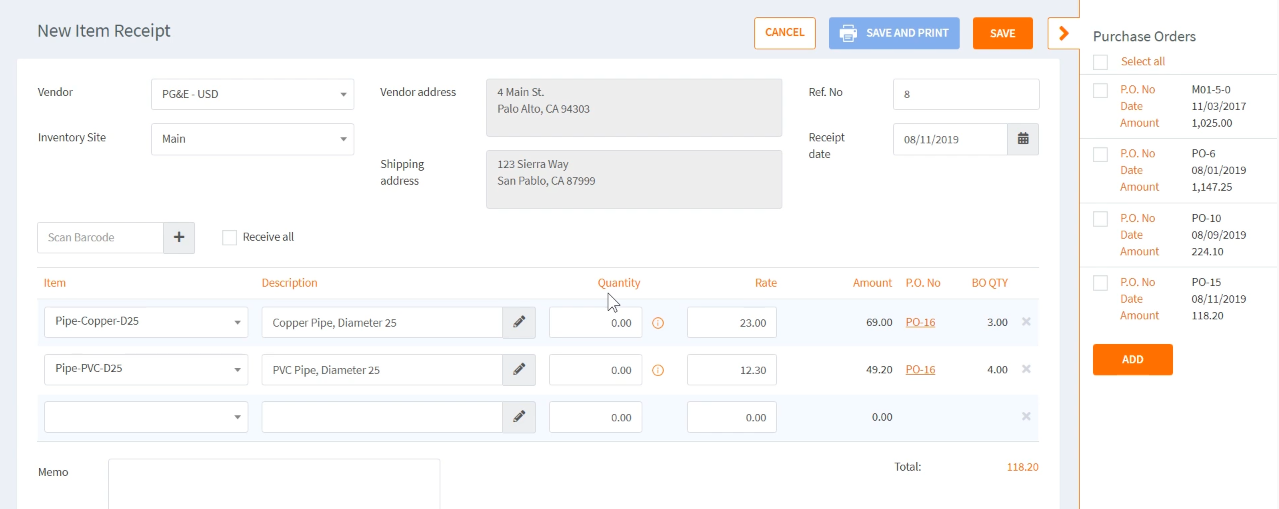Click the plus icon next to Scan Barcode
This screenshot has width=1279, height=509.
coord(179,237)
